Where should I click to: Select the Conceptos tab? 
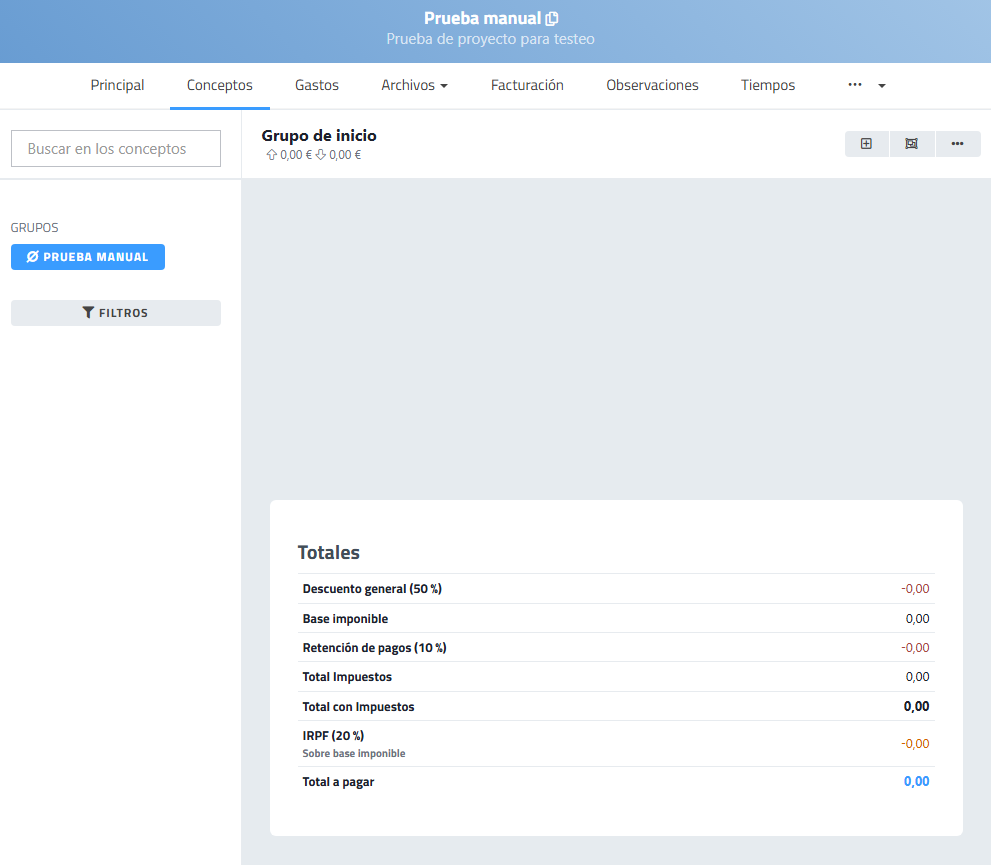pyautogui.click(x=220, y=86)
